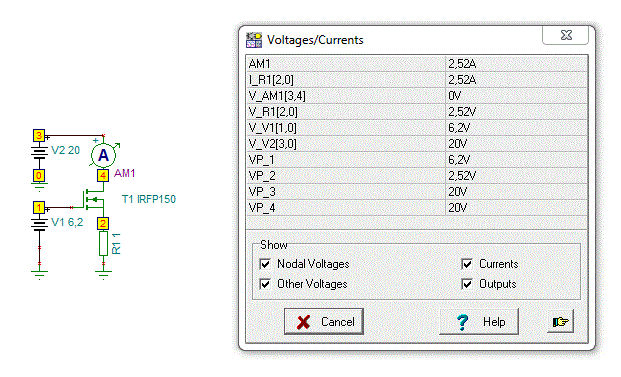Close the Voltages/Currents dialog
Viewport: 621px width, 377px height.
pos(566,35)
